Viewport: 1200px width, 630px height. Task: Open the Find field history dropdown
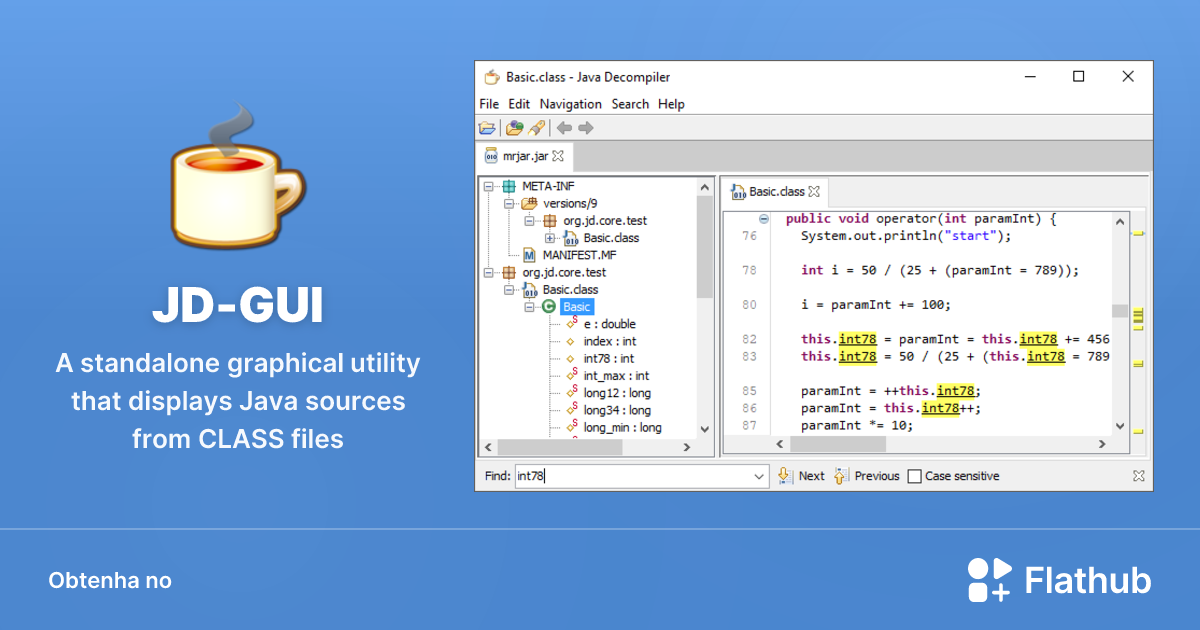coord(761,476)
